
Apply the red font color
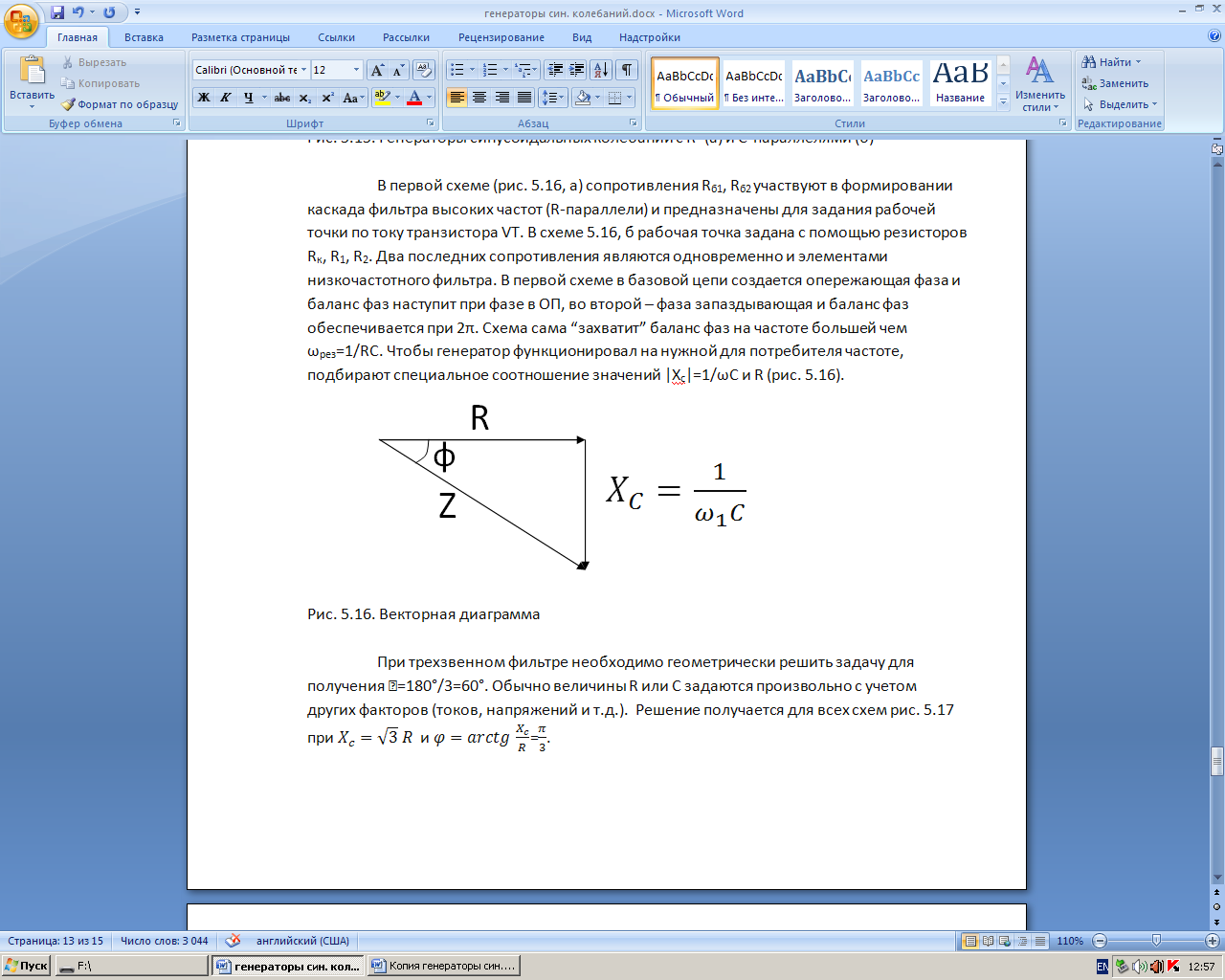tap(413, 98)
